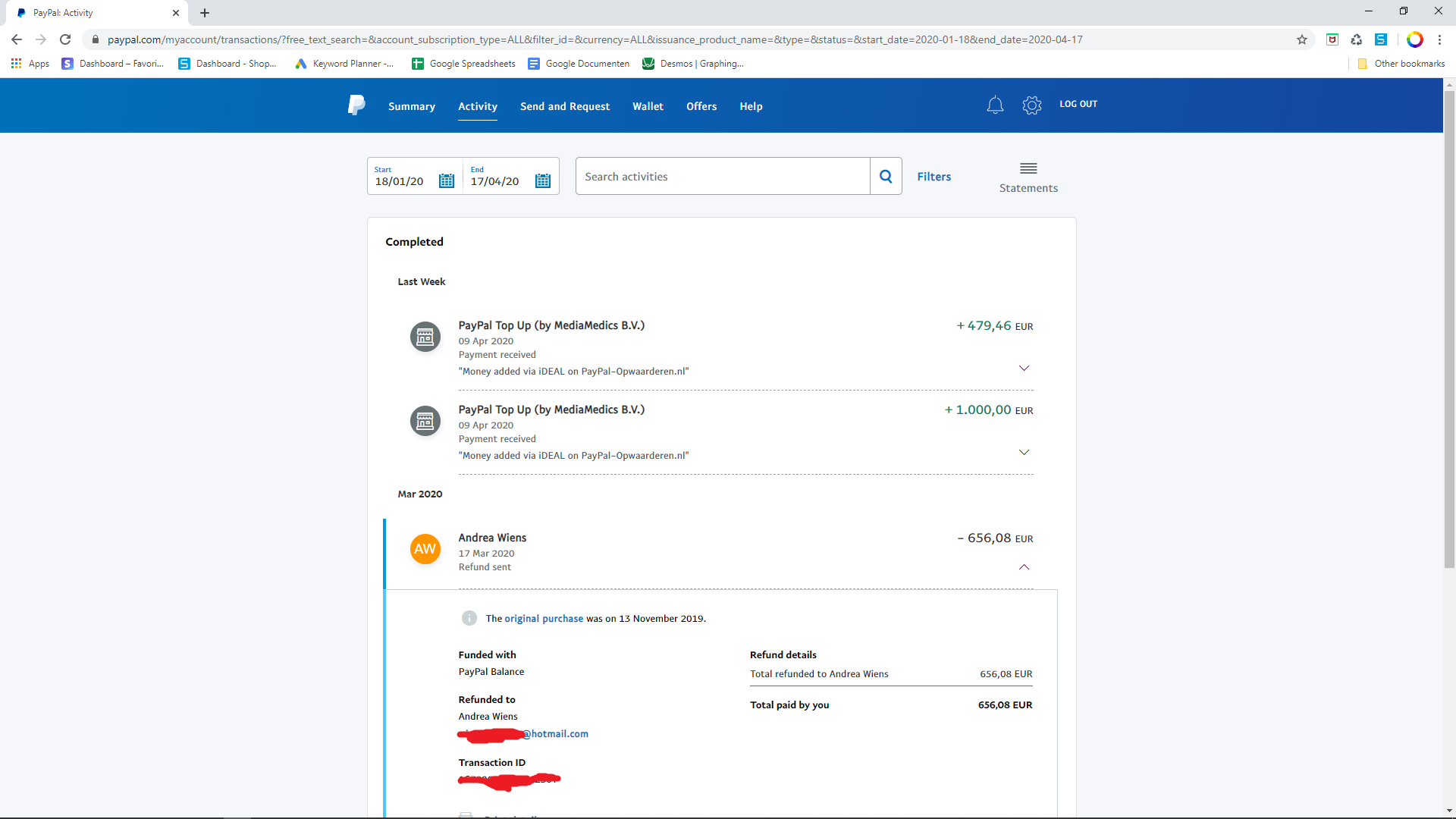
Task: Go back to the previous page
Action: tap(17, 39)
